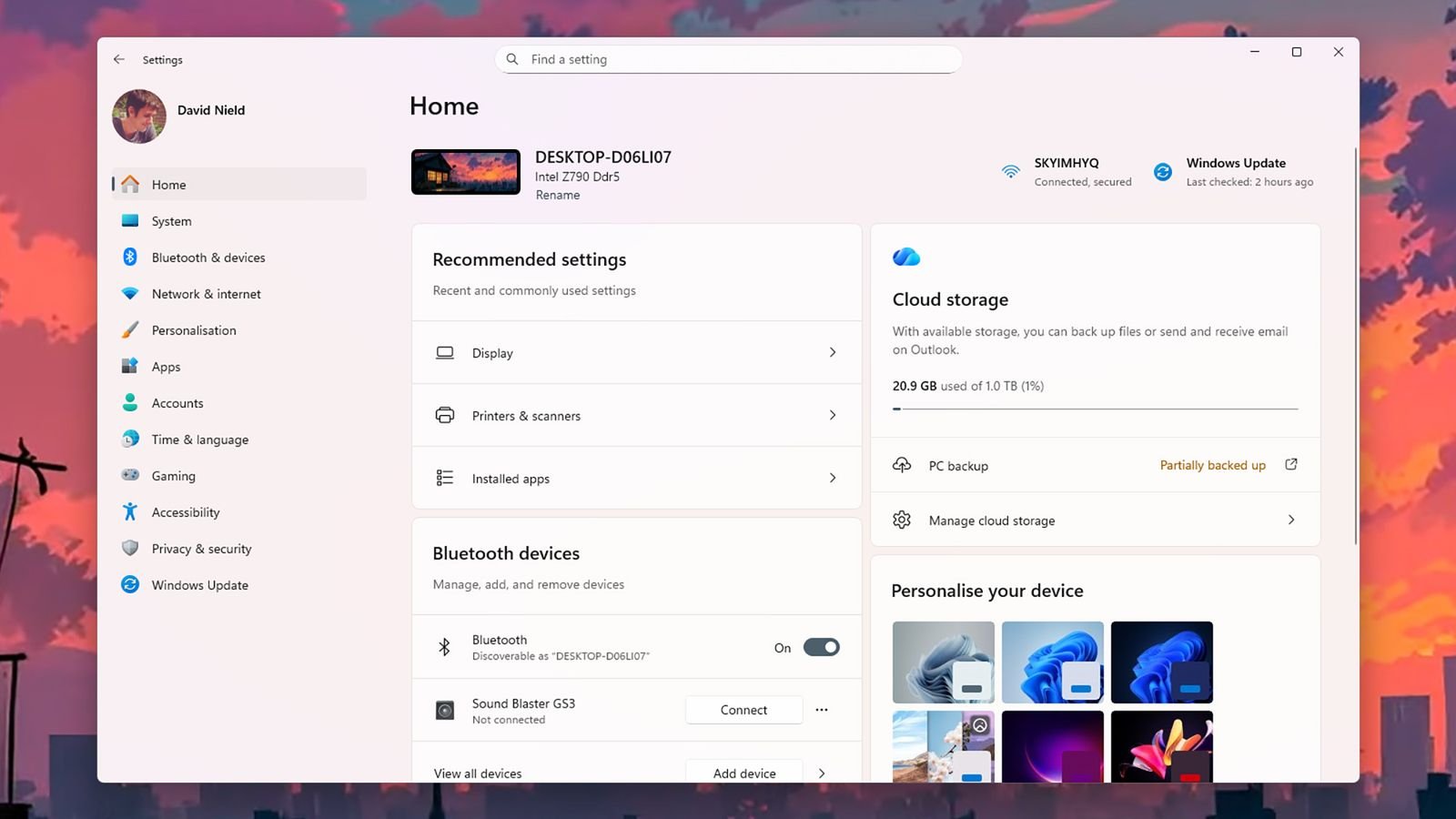The width and height of the screenshot is (1456, 819).
Task: Click the desktop wallpaper preview thumbnail
Action: click(x=466, y=172)
